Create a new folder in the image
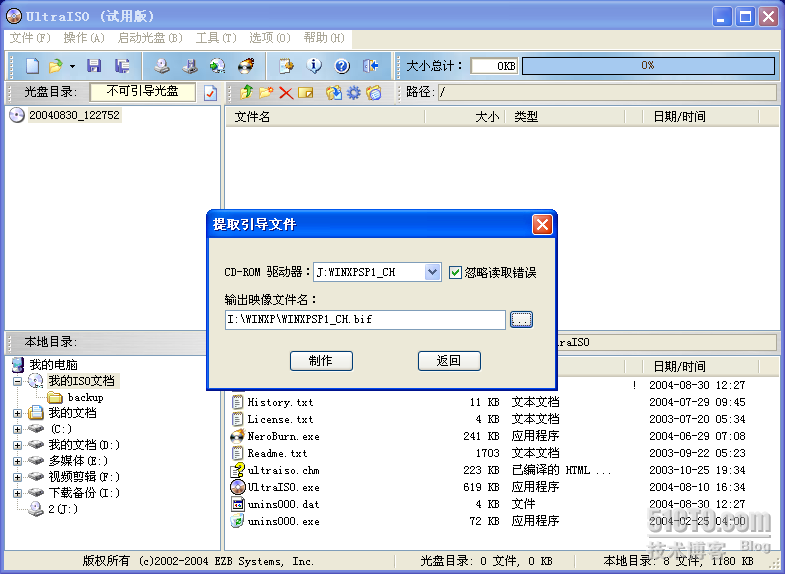 [266, 92]
